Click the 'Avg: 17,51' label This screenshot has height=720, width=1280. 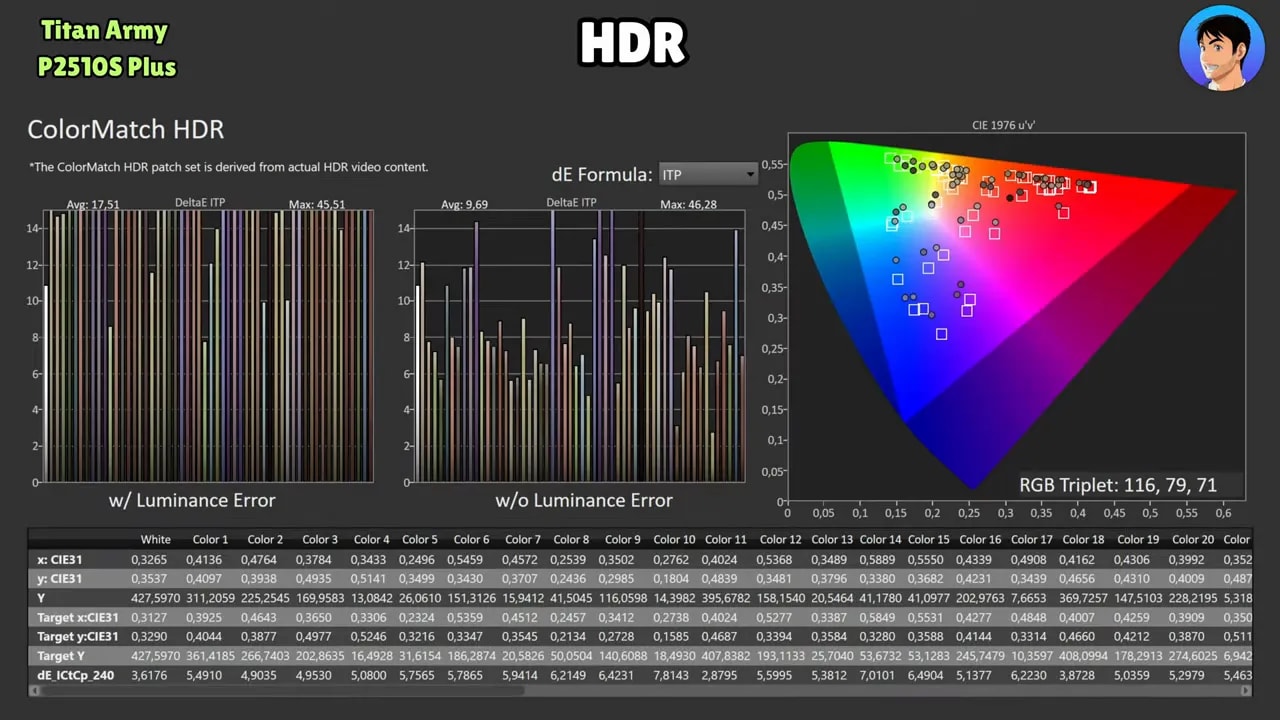(93, 204)
